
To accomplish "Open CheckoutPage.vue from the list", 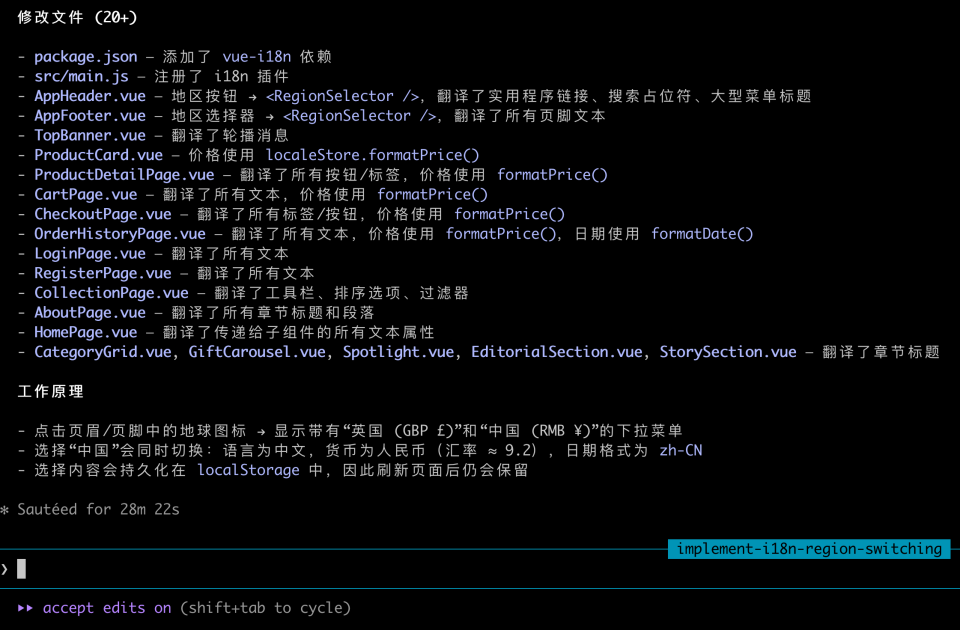I will point(103,214).
